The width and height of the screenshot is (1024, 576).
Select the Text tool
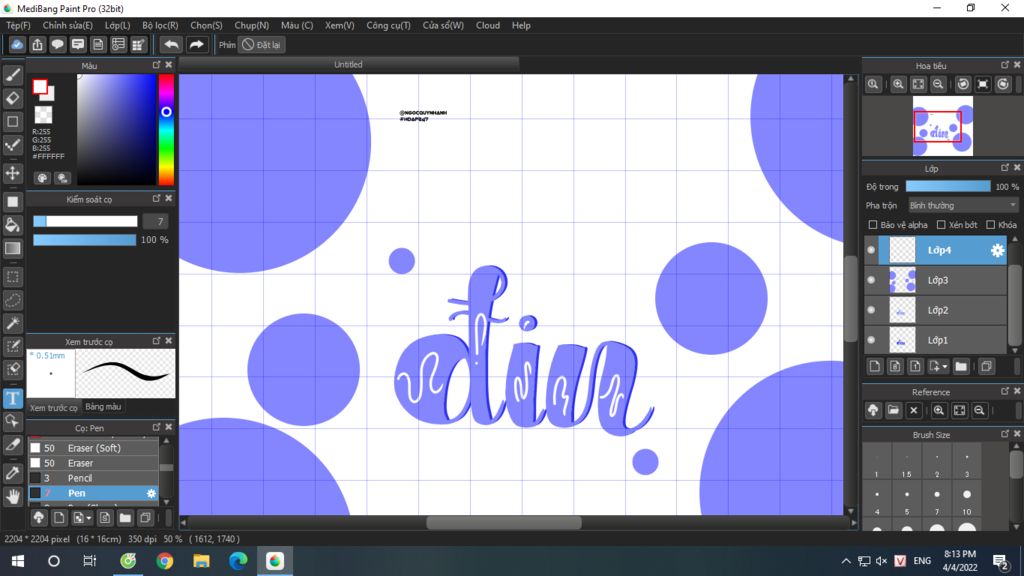tap(12, 398)
